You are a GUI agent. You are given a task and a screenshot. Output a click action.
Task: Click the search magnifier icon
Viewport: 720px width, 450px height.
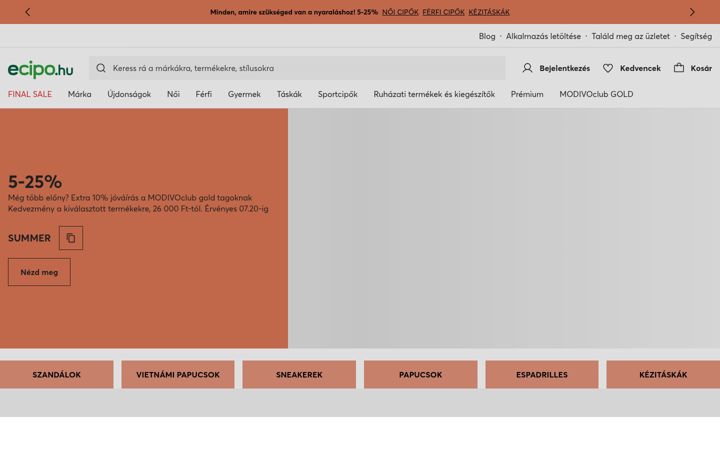coord(101,68)
